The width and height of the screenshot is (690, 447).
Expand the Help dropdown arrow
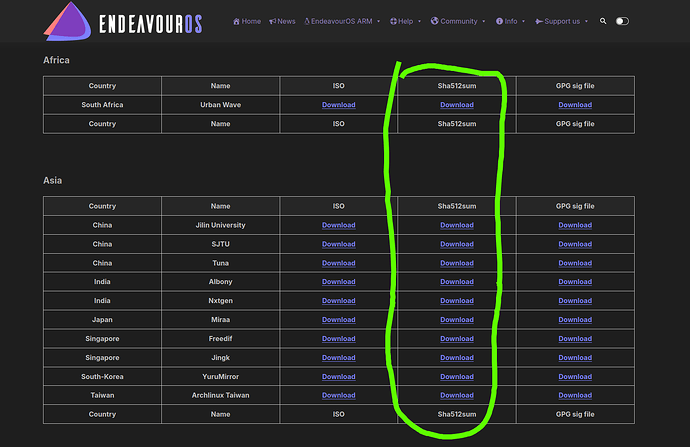click(419, 21)
